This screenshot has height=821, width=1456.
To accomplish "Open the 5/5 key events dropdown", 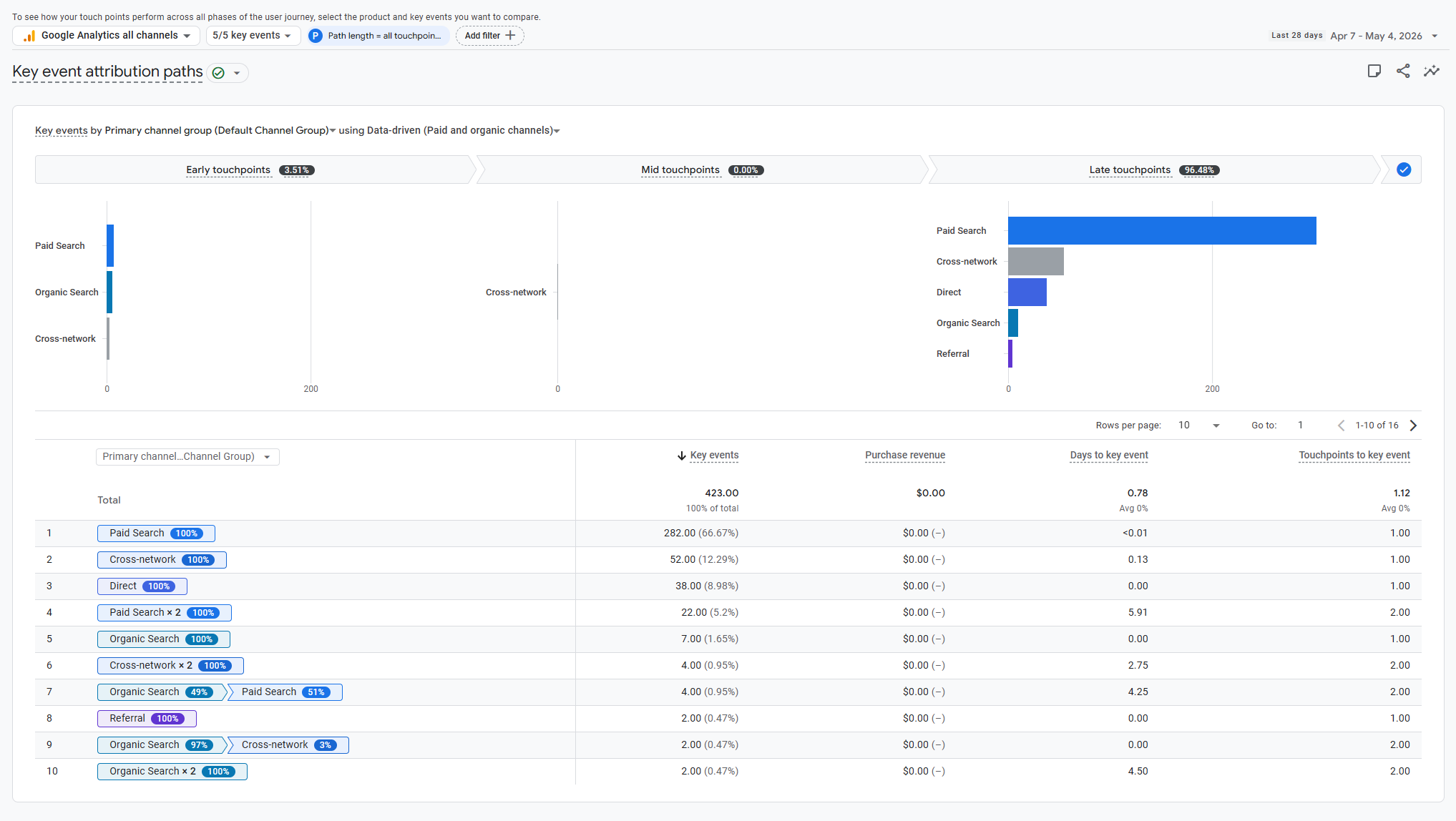I will pos(253,36).
